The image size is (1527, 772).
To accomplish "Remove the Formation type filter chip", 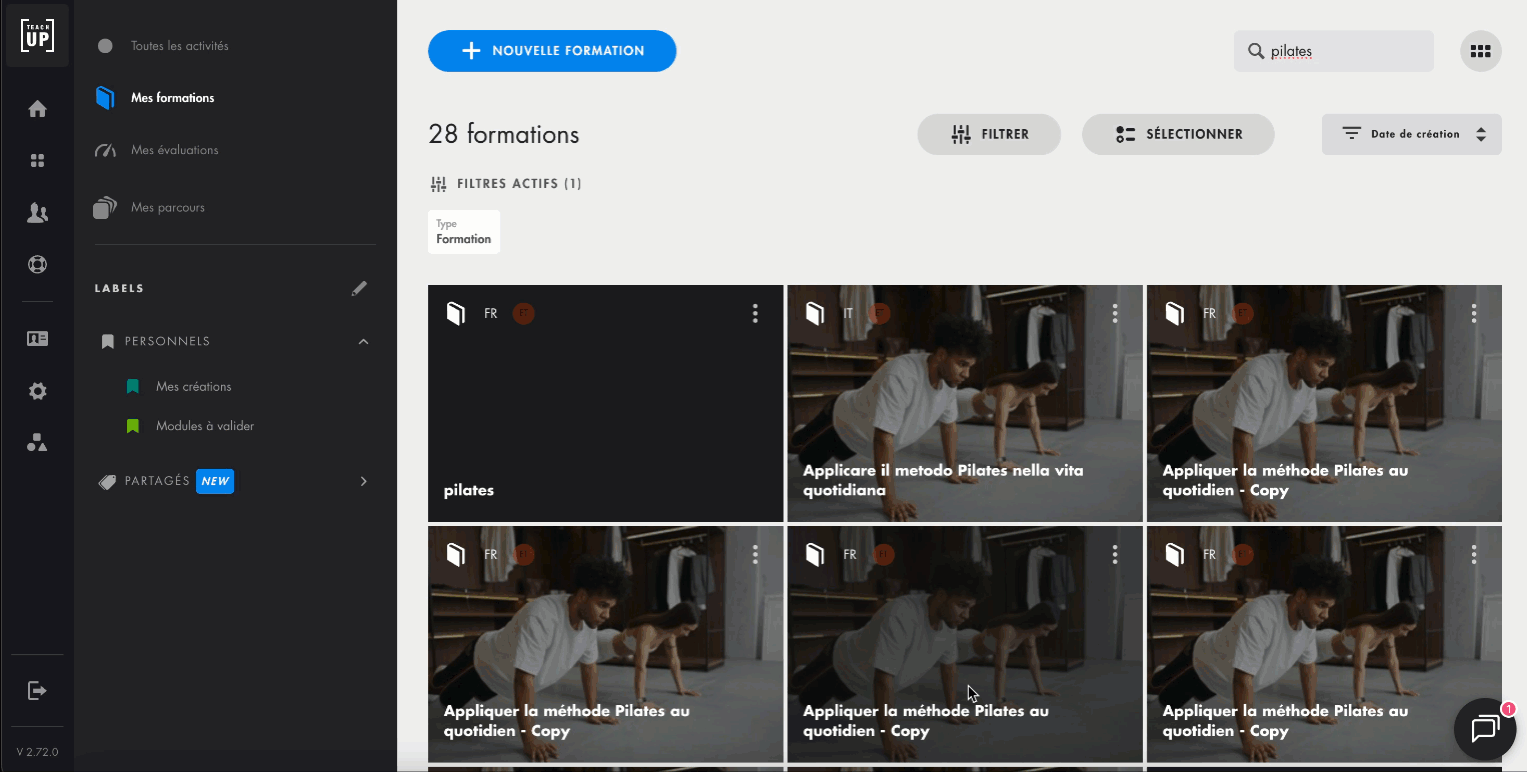I will 464,231.
